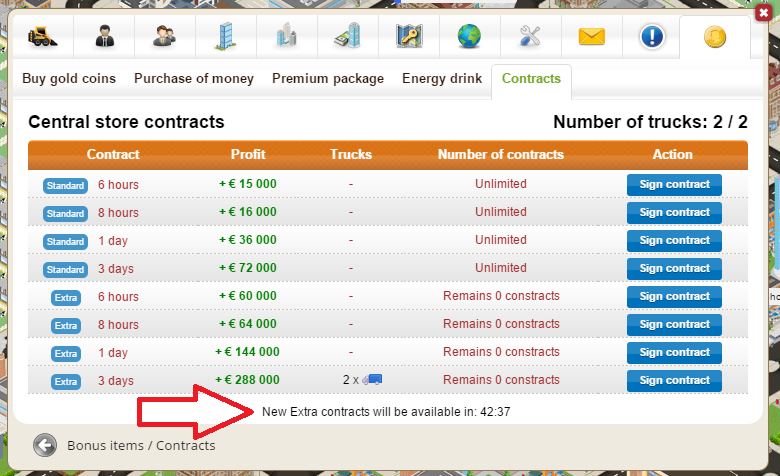Click the businessman profile icon

[103, 38]
